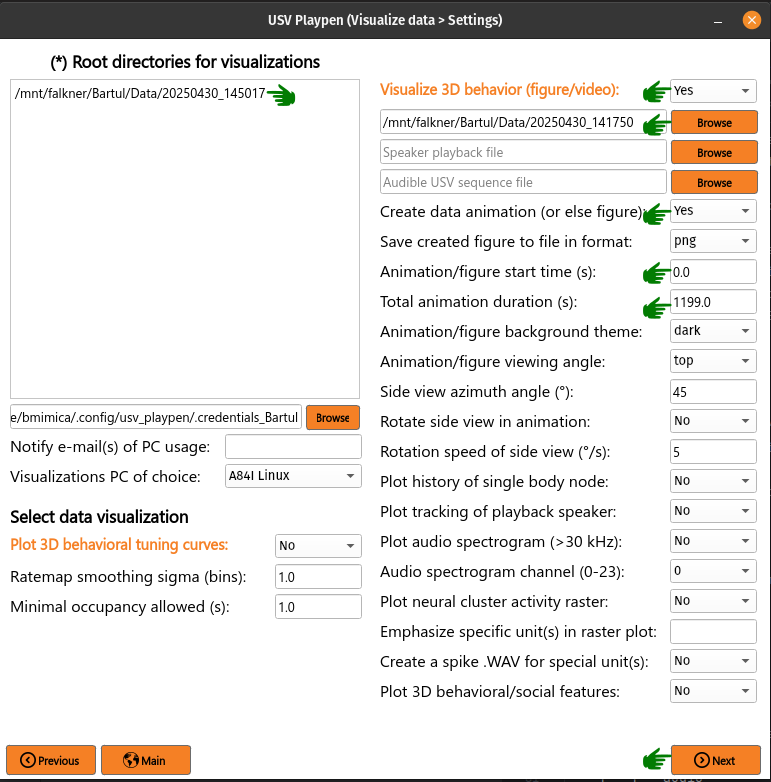Click the Speaker playback file field
This screenshot has height=782, width=771.
523,152
